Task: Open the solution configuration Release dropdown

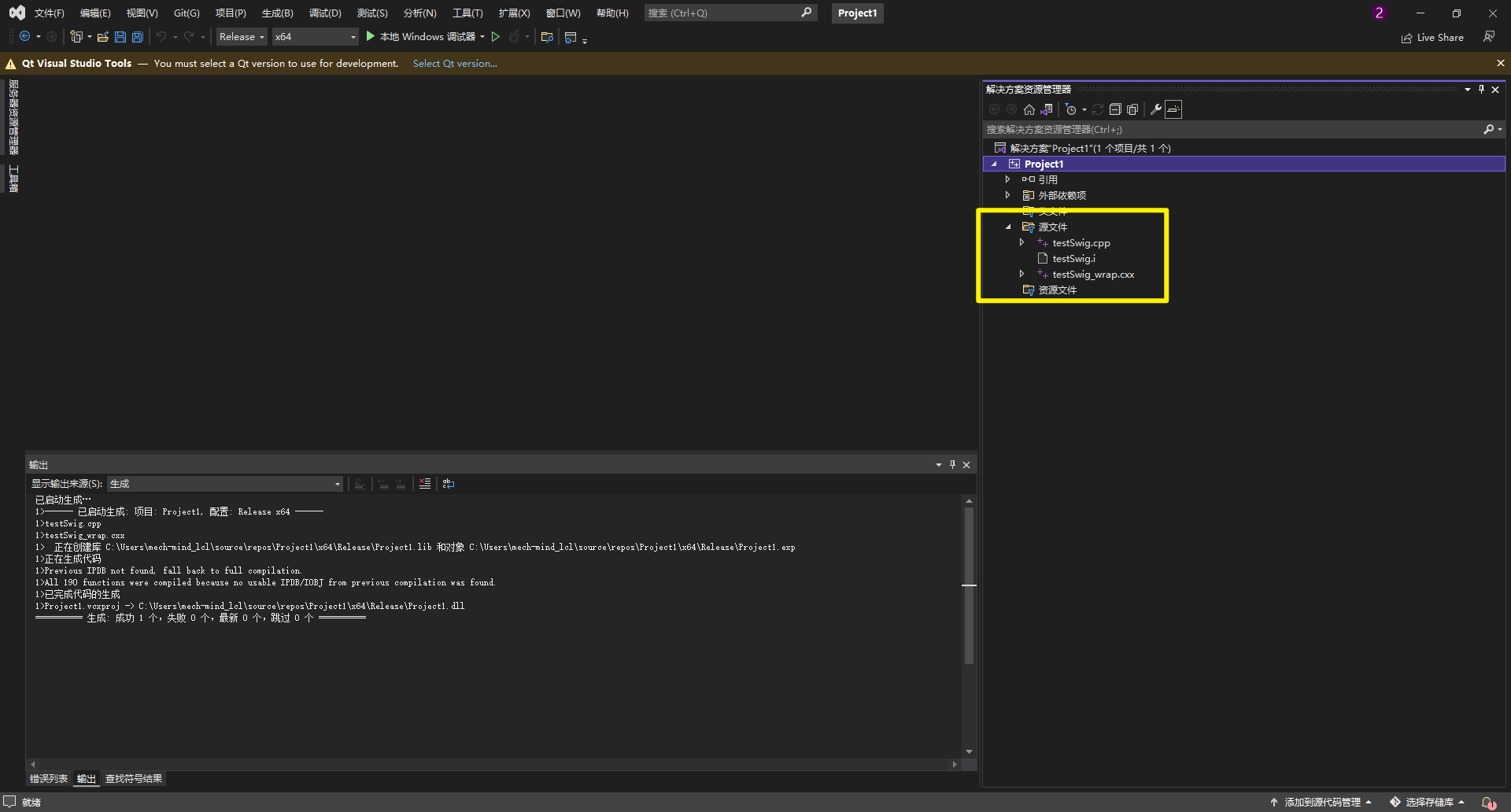Action: coord(262,36)
